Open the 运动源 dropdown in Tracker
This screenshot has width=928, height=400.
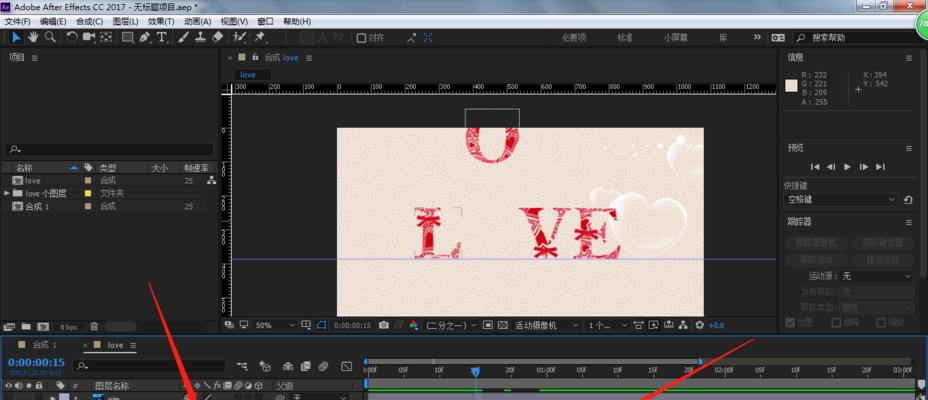tap(877, 276)
